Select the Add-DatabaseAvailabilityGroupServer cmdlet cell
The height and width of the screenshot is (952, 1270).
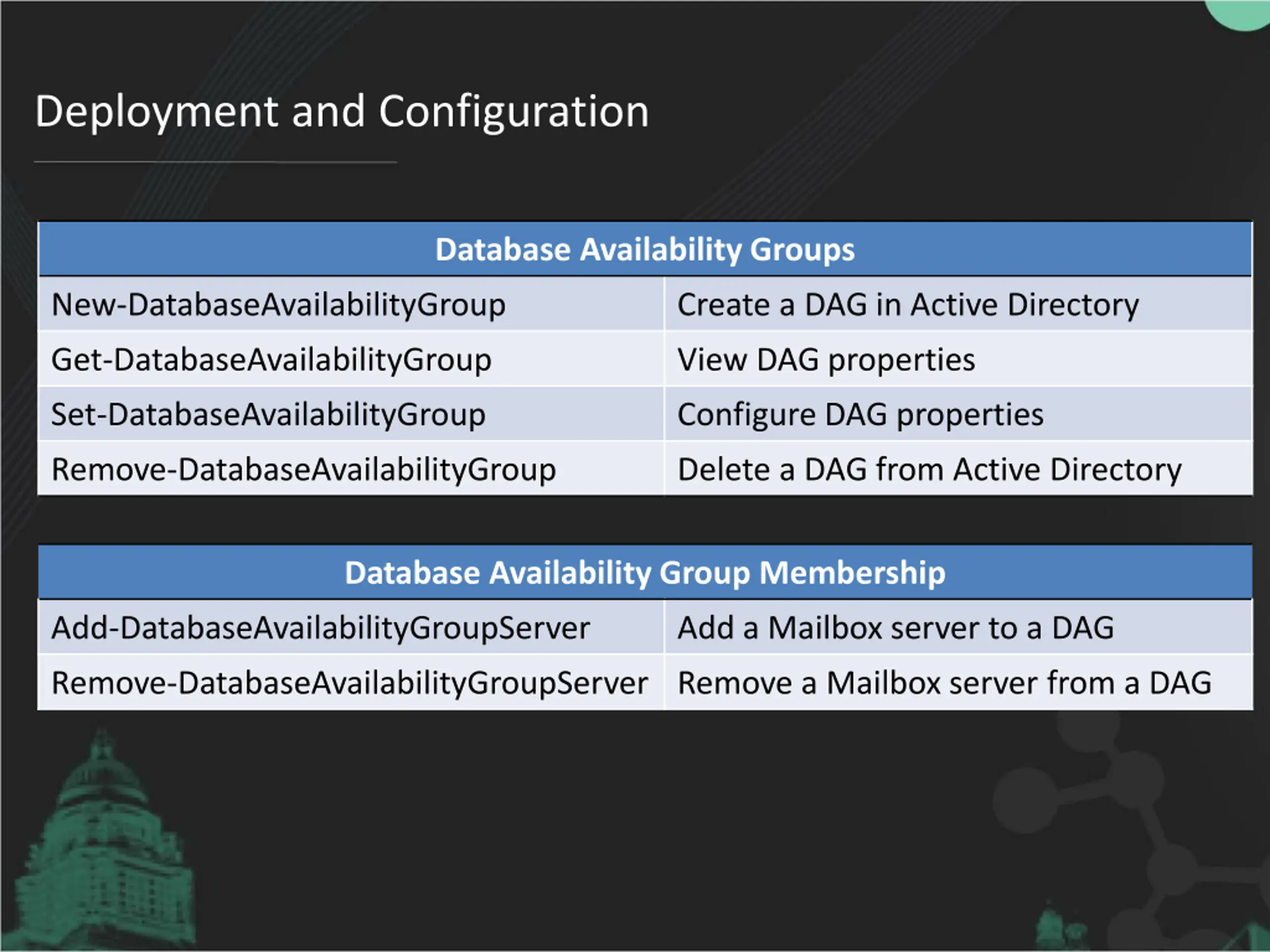point(351,627)
